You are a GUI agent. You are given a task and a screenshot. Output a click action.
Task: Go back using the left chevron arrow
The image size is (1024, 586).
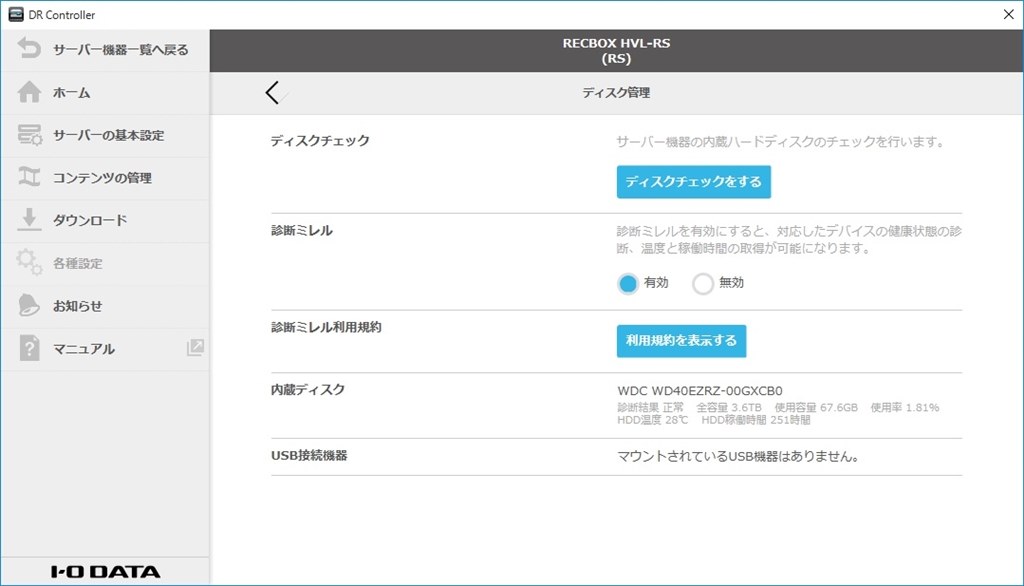(273, 93)
